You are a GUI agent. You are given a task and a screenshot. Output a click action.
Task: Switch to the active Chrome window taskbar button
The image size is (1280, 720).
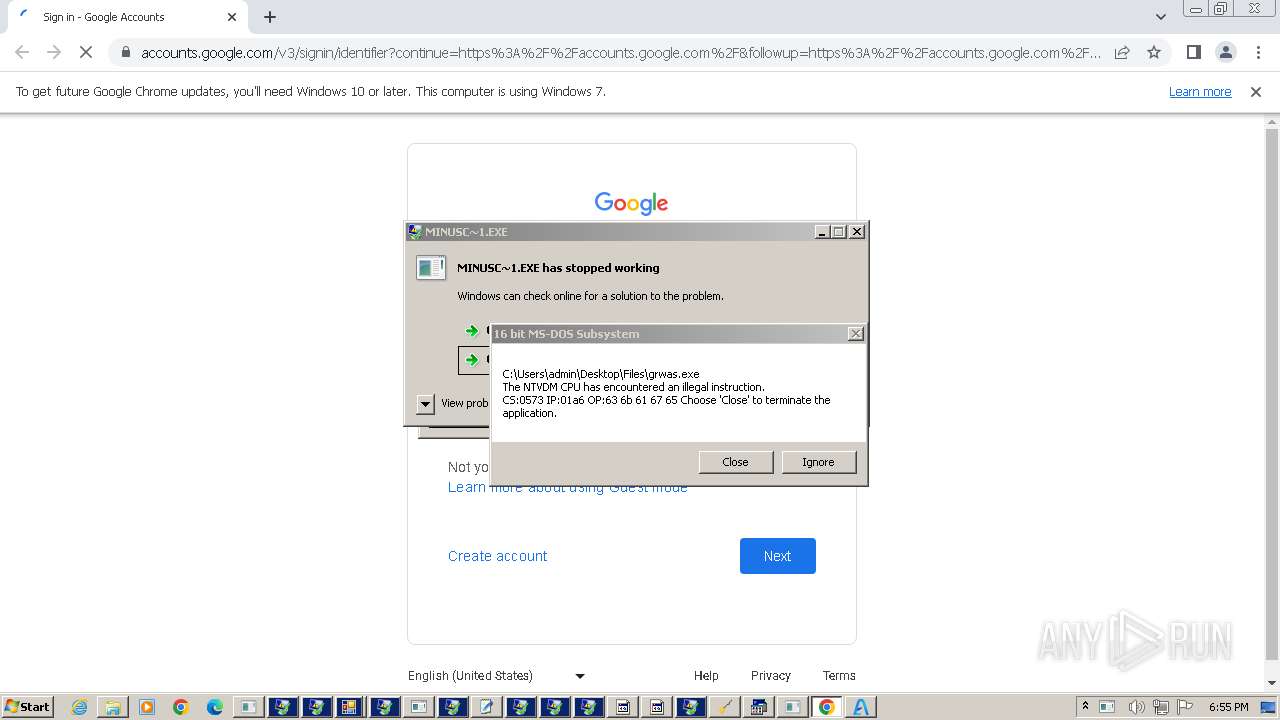pyautogui.click(x=827, y=707)
